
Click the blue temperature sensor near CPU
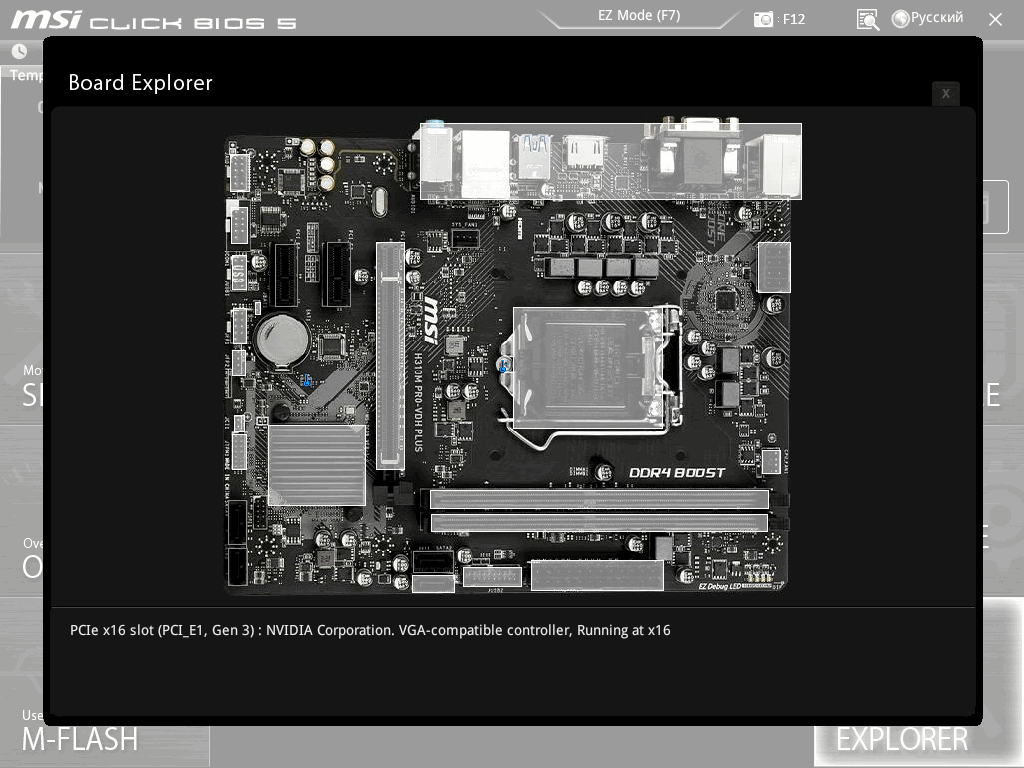[503, 366]
